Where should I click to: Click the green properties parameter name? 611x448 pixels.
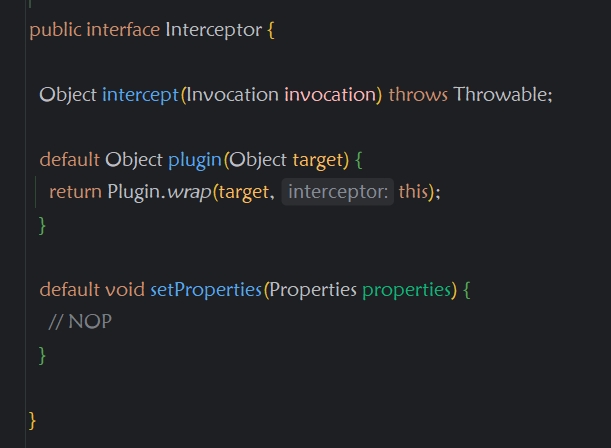click(x=406, y=289)
